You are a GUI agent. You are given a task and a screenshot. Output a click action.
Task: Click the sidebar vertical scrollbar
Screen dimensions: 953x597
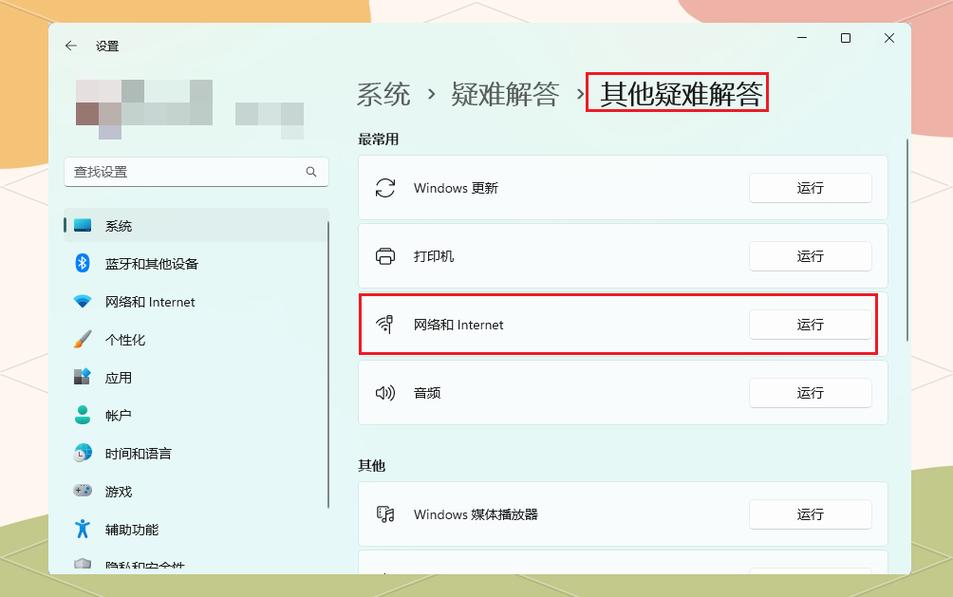coord(328,365)
